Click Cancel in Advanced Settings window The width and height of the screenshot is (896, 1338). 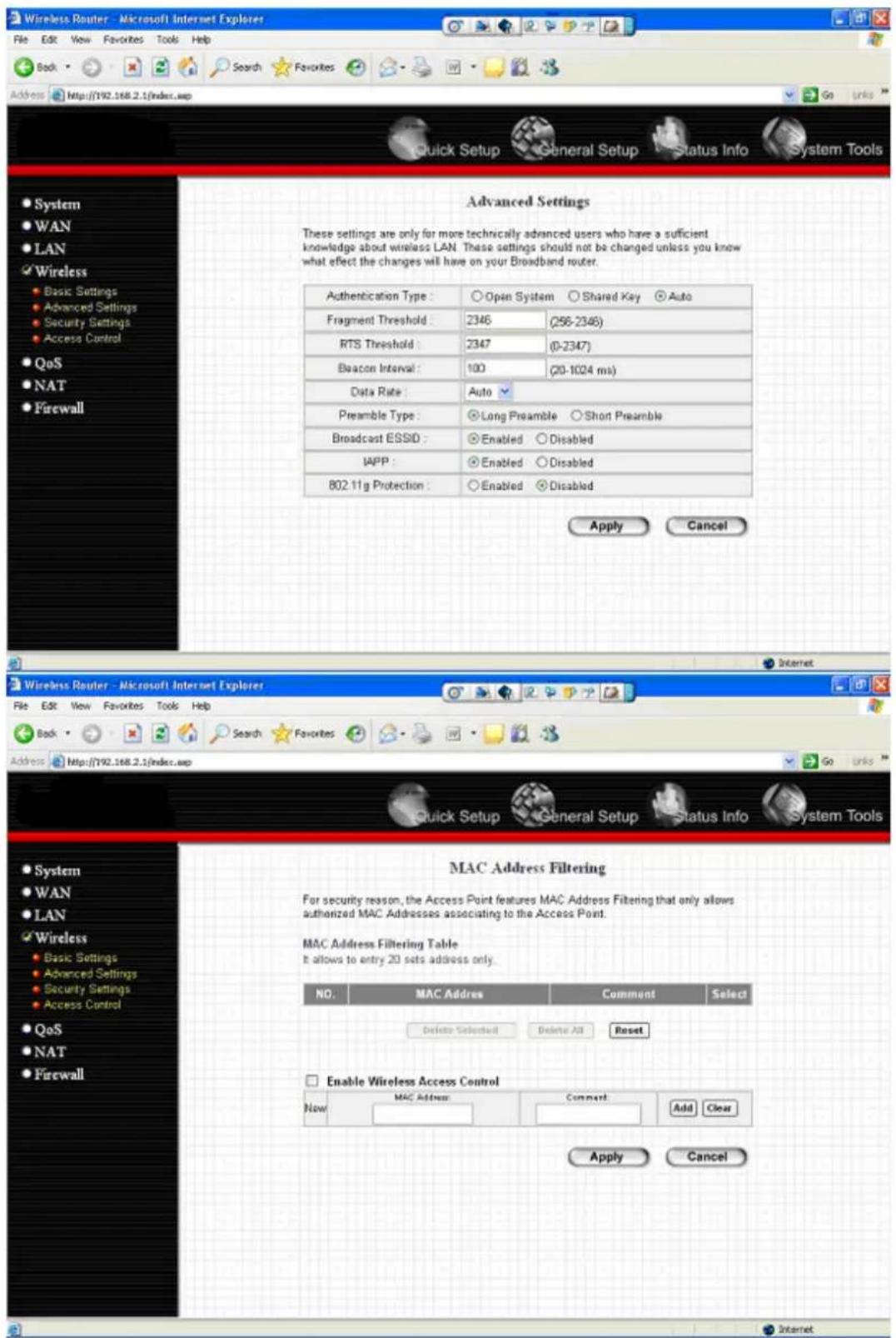pyautogui.click(x=706, y=527)
